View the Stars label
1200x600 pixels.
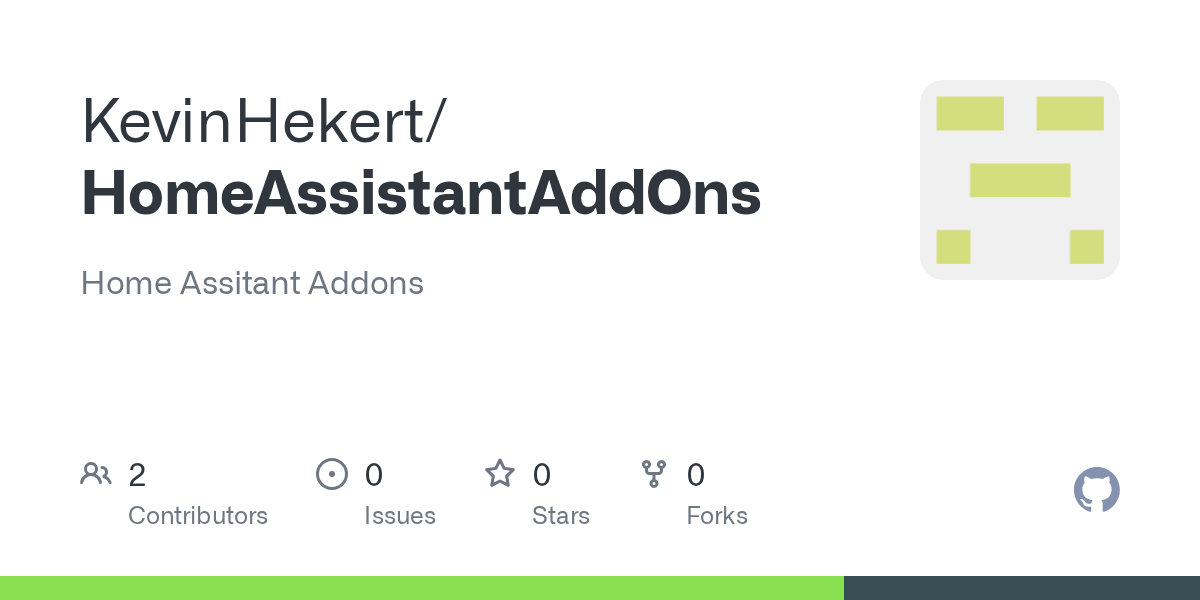click(x=561, y=516)
